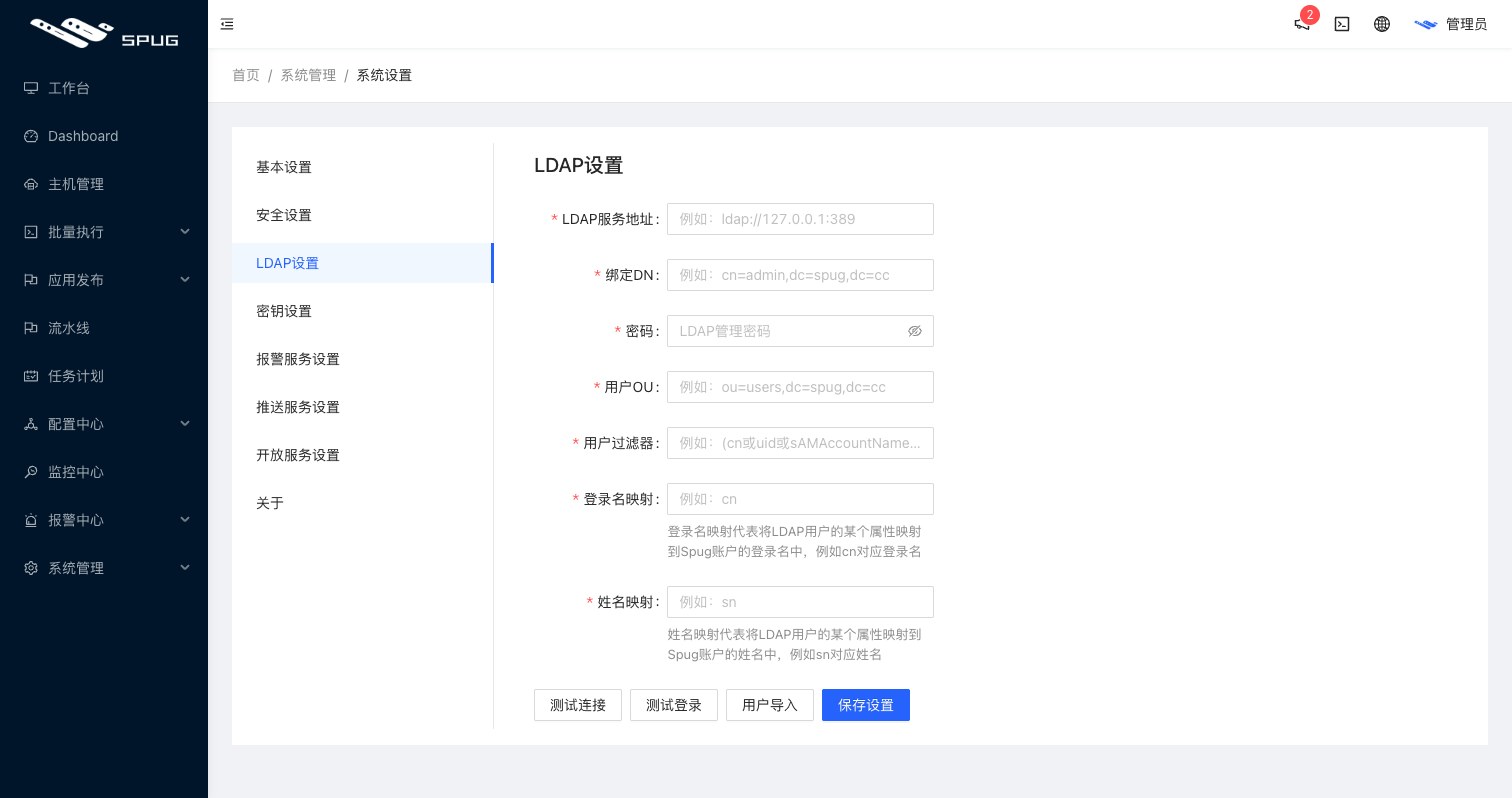The image size is (1512, 798).
Task: Select 关于 in settings menu
Action: 362,503
